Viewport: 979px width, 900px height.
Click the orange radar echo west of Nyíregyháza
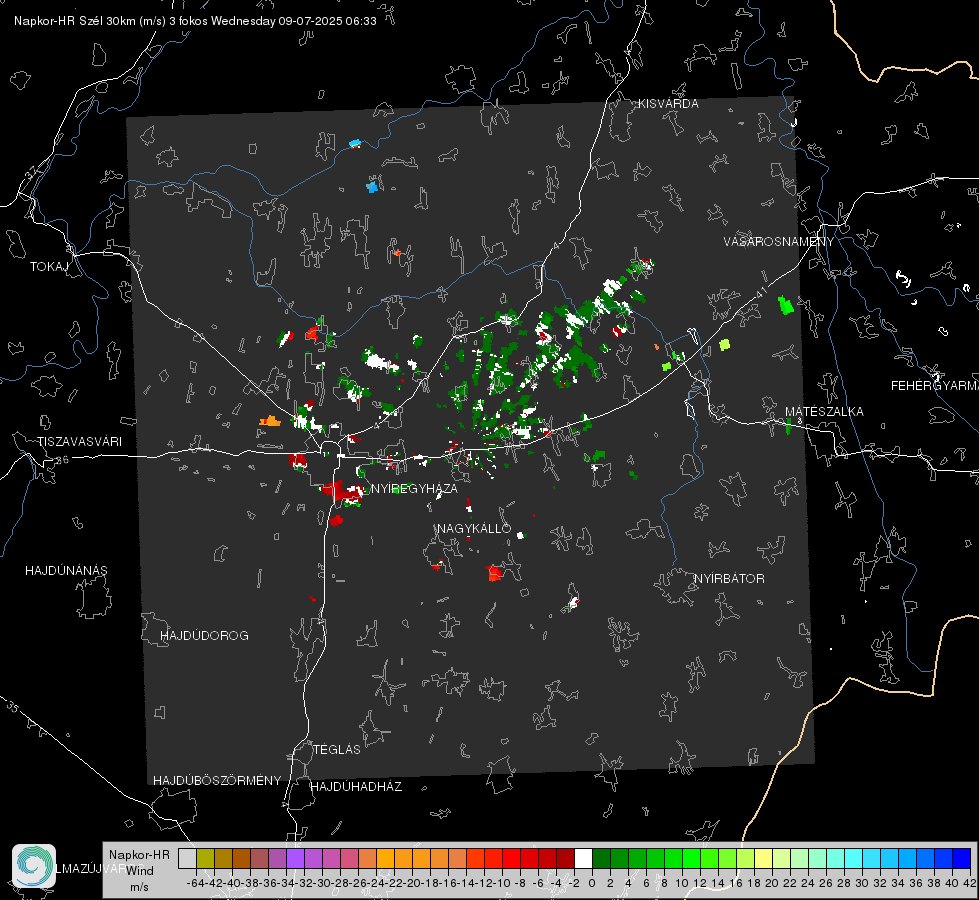click(270, 422)
